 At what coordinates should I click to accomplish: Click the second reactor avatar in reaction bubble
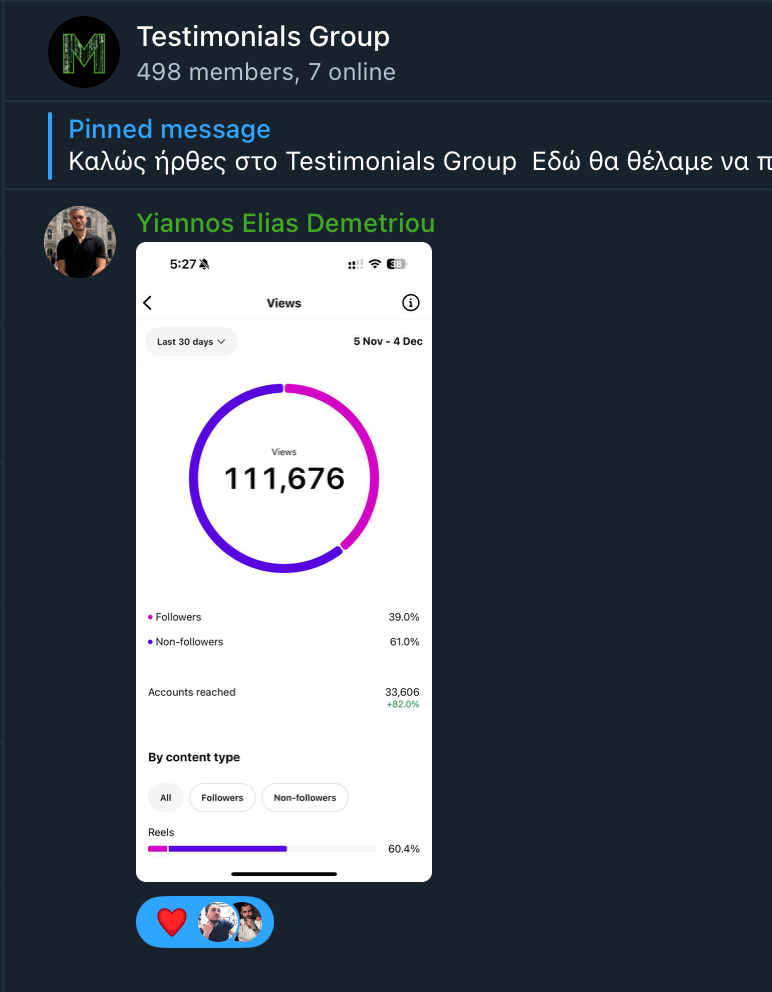[247, 922]
